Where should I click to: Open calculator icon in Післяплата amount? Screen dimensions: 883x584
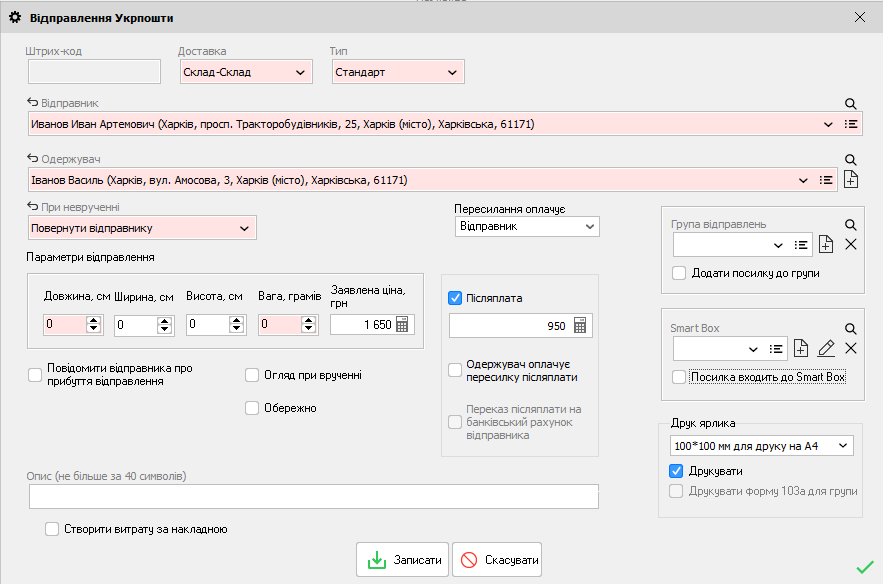point(581,326)
